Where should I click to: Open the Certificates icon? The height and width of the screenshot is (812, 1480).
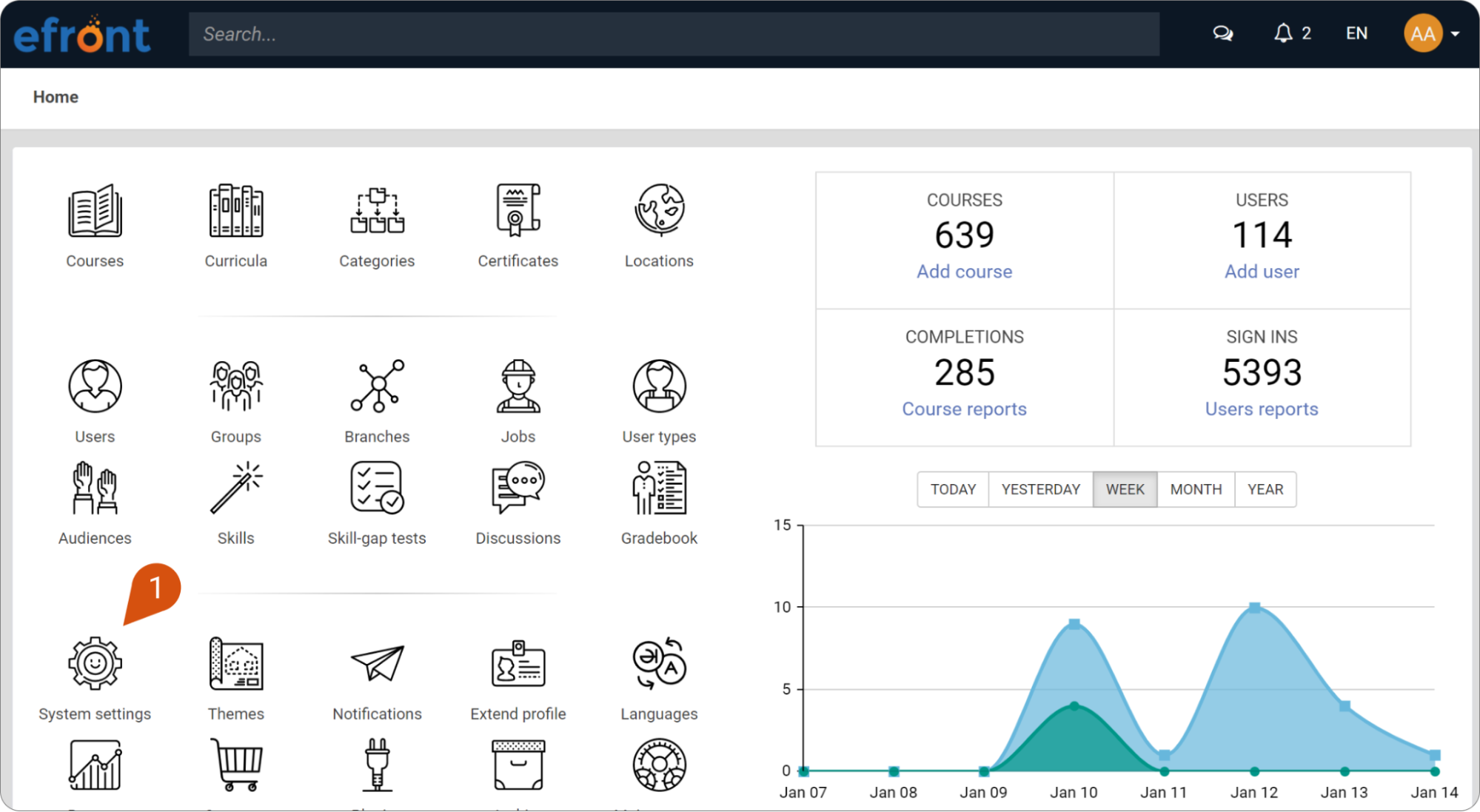[518, 211]
